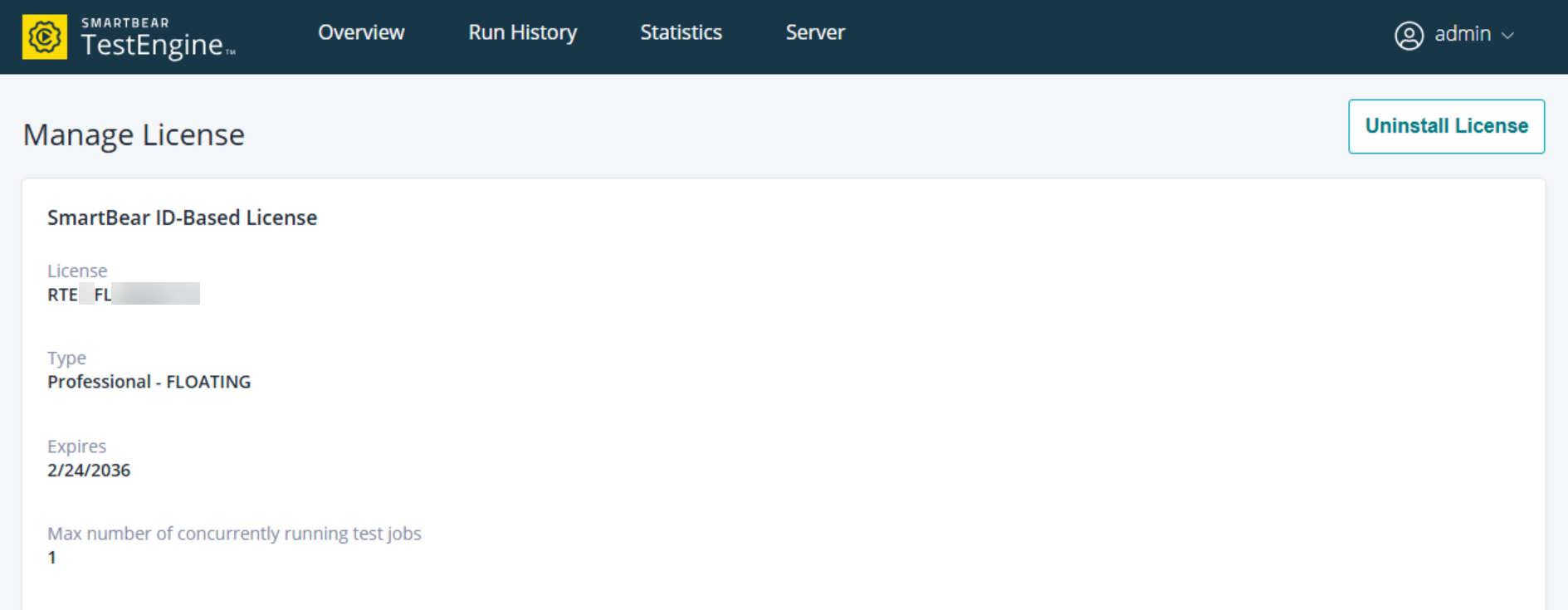
Task: Click Max number of concurrently running test jobs label
Action: point(234,534)
